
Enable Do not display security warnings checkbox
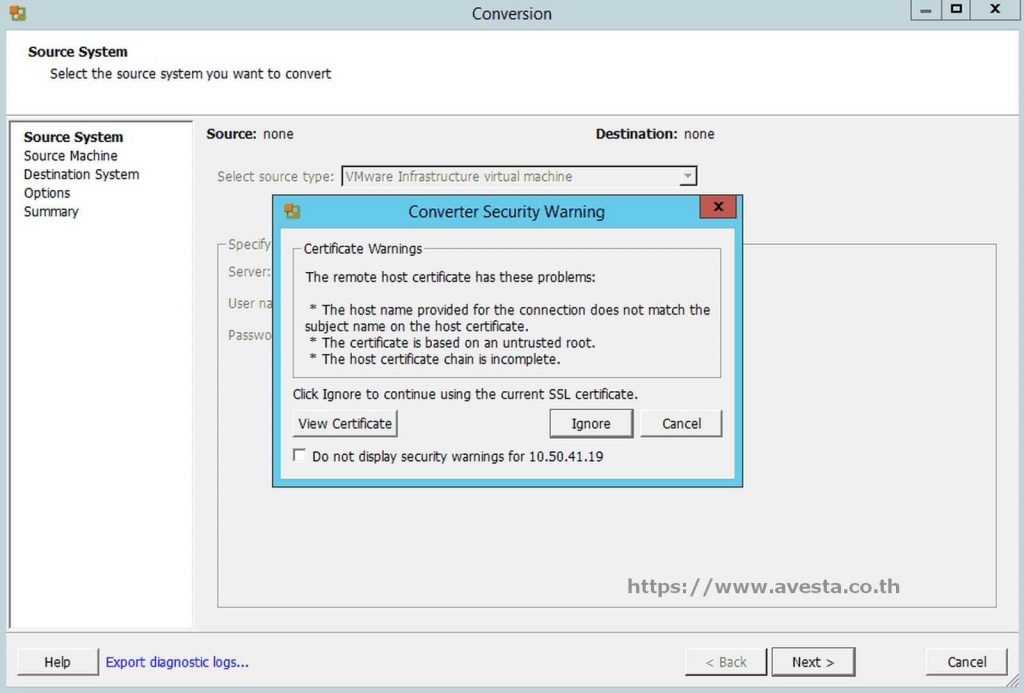pyautogui.click(x=300, y=455)
